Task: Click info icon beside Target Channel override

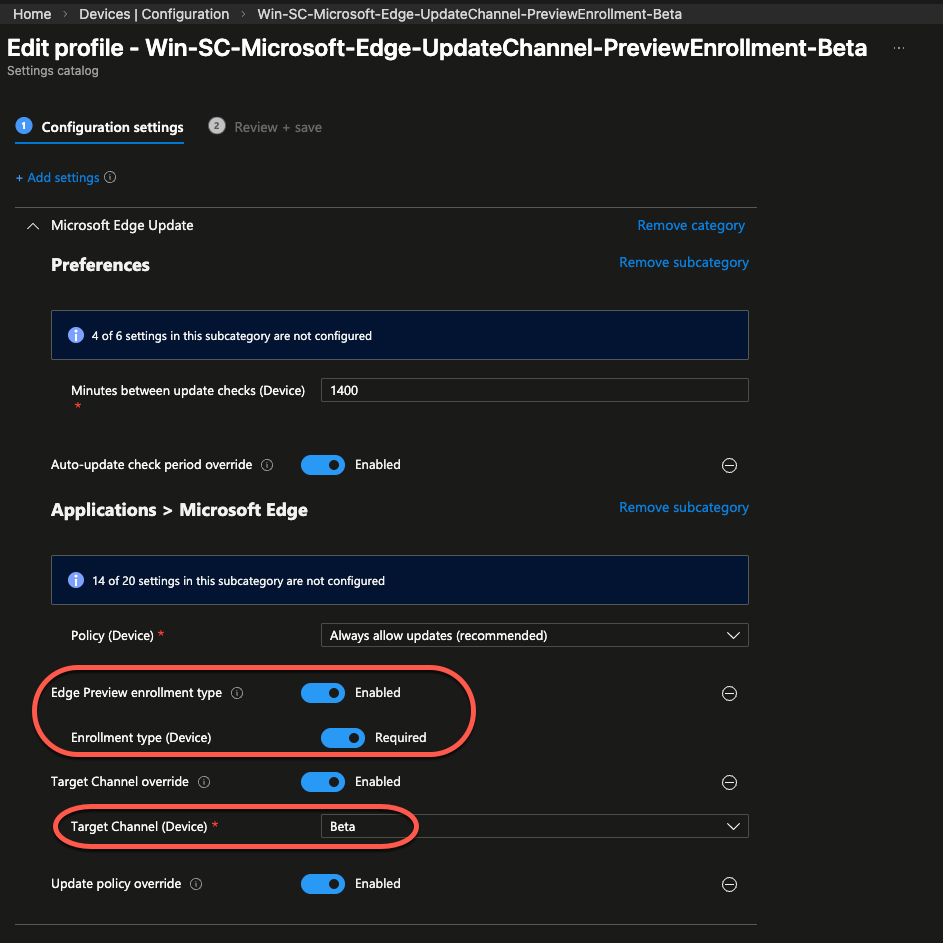Action: click(x=204, y=782)
